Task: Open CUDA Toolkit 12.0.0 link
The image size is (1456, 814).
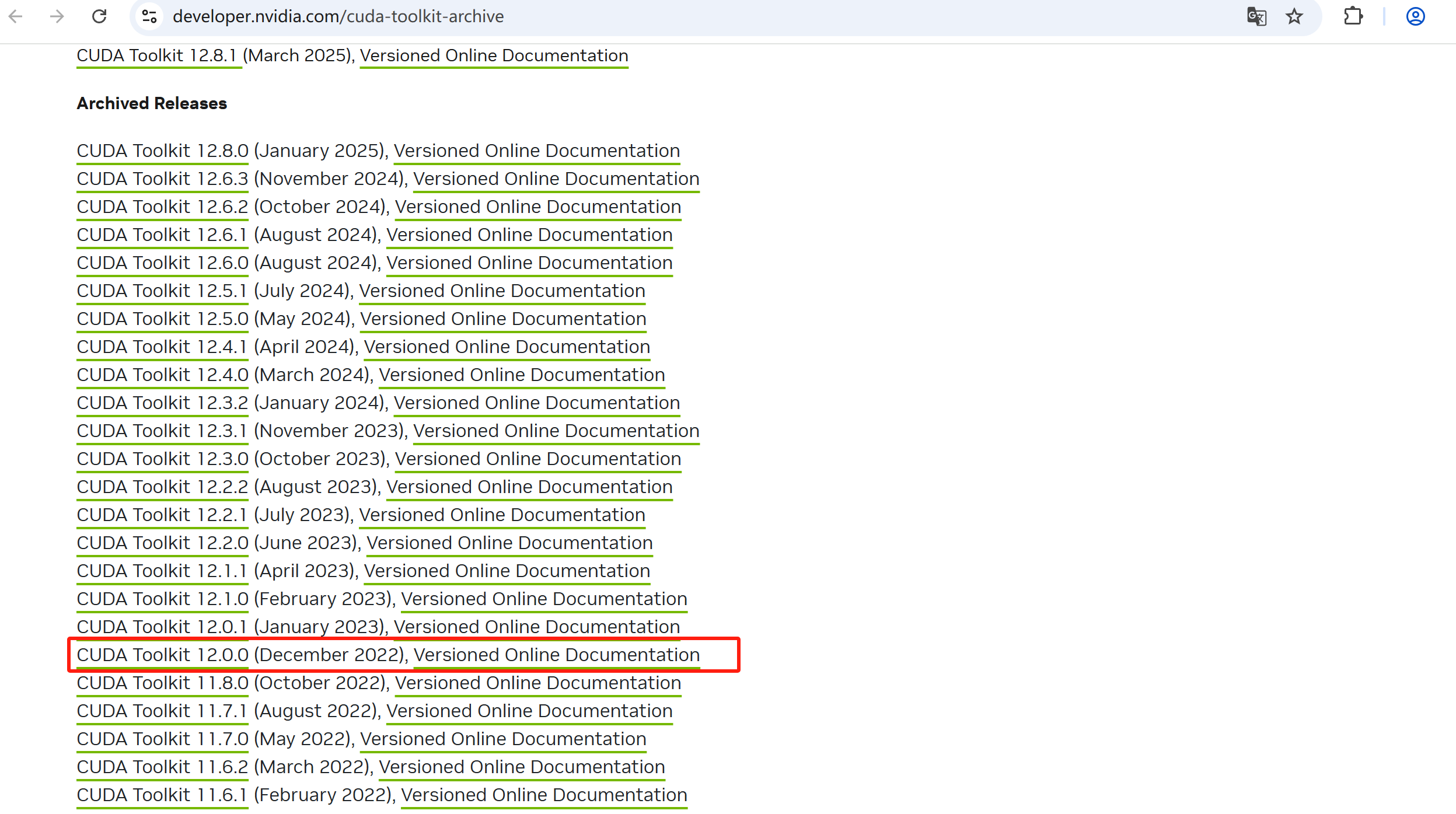Action: click(x=162, y=655)
